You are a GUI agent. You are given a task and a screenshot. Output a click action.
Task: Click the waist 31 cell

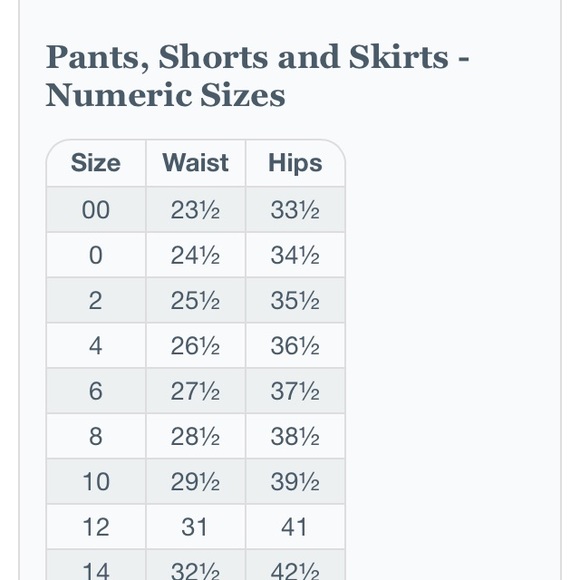(x=196, y=527)
